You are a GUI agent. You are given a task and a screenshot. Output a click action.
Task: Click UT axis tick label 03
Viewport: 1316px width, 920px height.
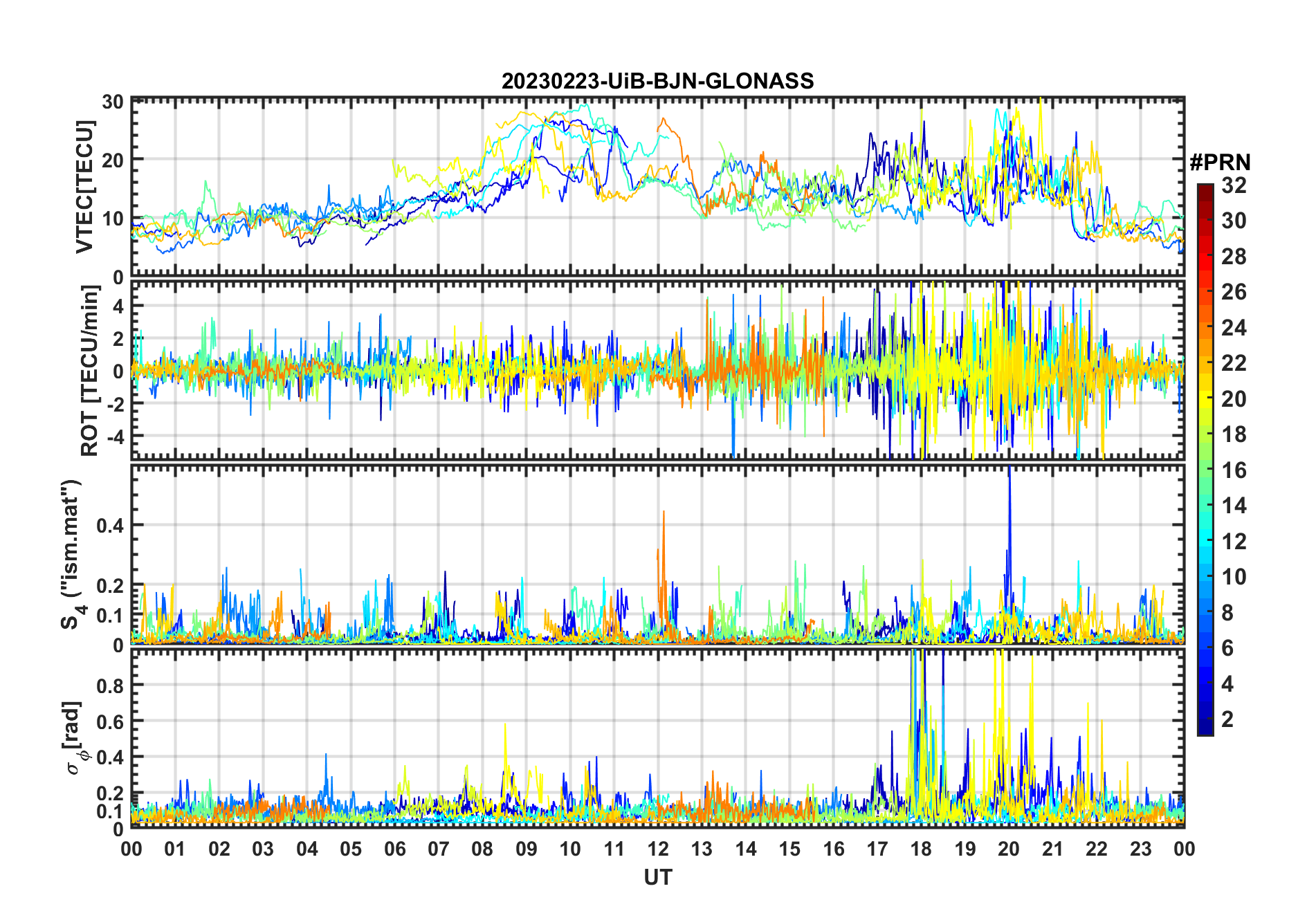click(x=263, y=849)
